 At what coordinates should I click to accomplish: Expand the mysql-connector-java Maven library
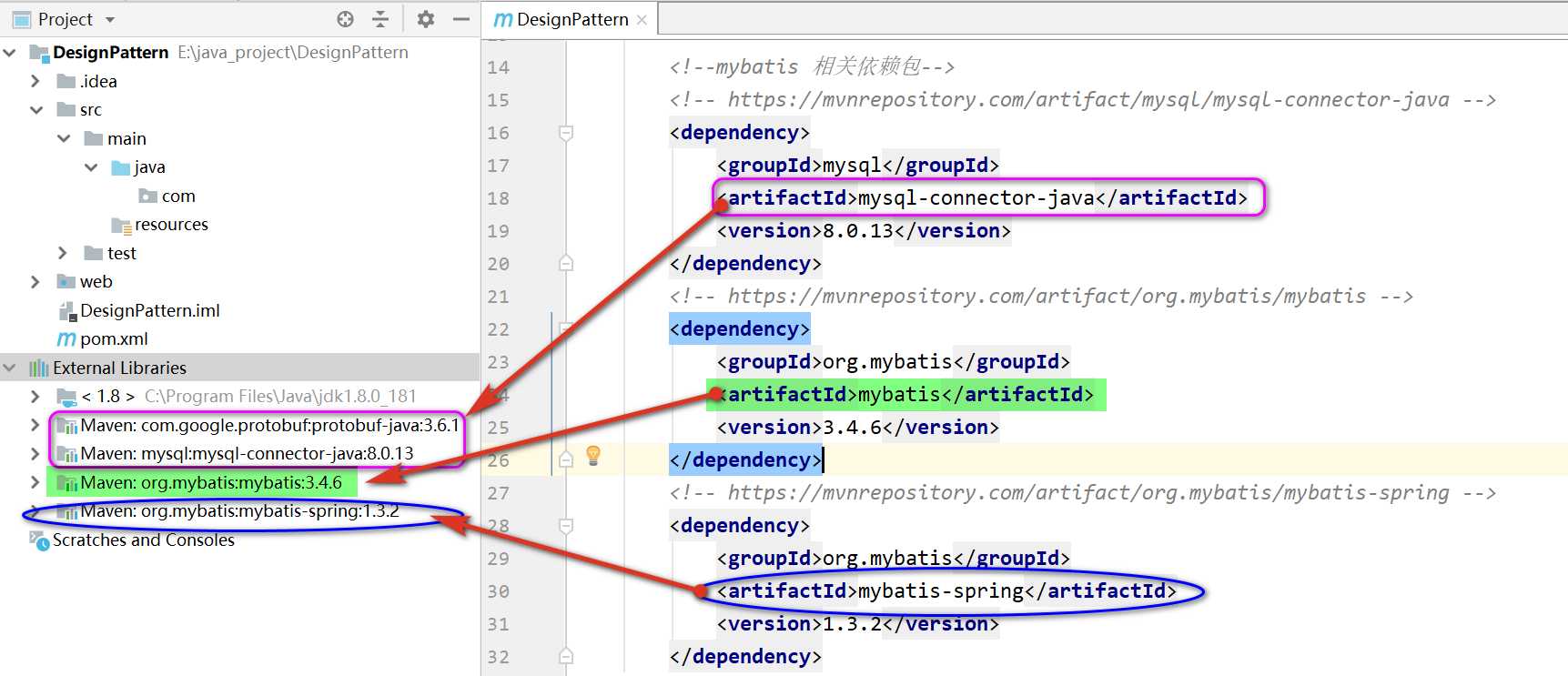click(x=35, y=453)
